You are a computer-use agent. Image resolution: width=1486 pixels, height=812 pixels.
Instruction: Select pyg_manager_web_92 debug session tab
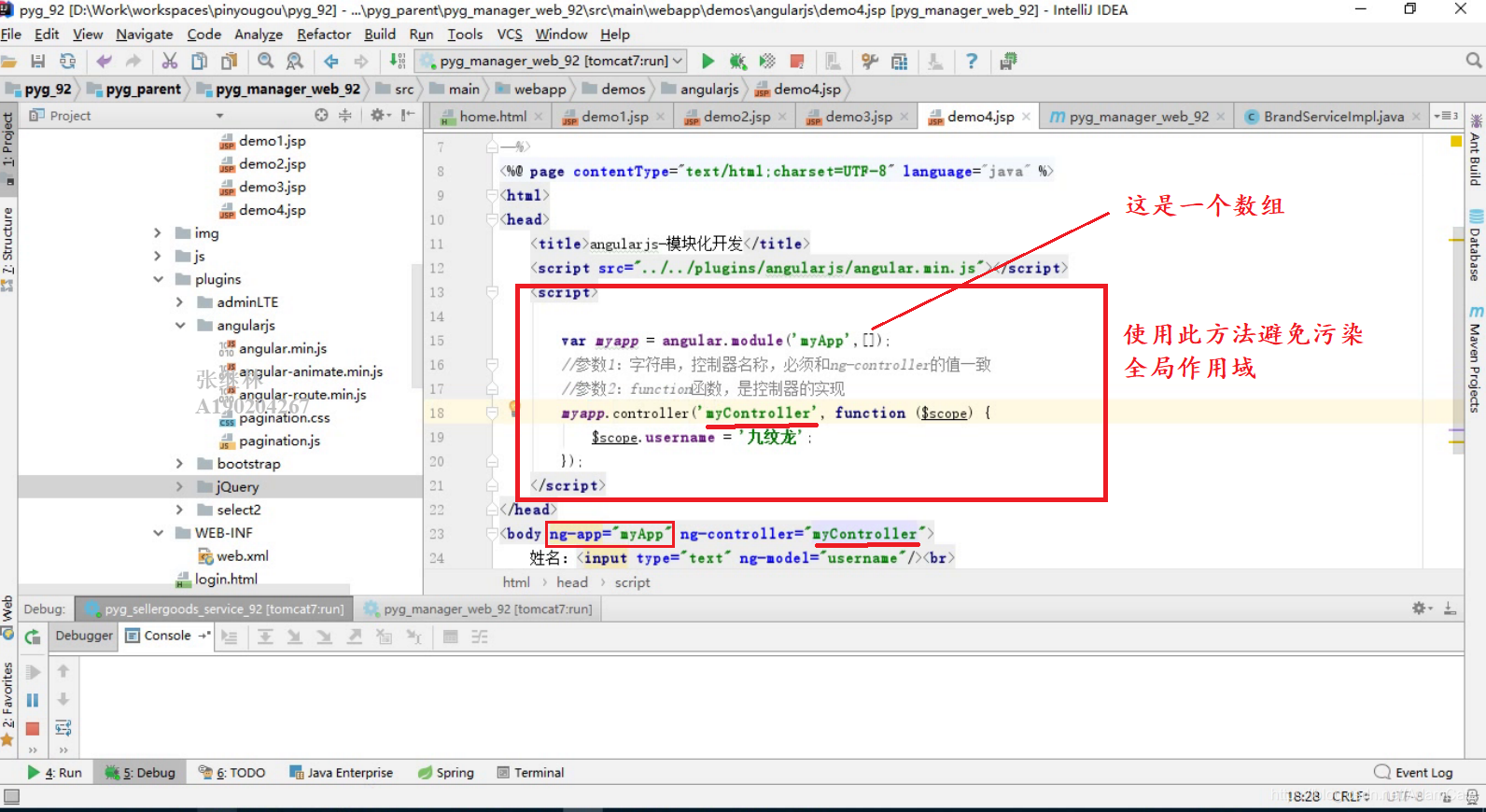pos(478,609)
